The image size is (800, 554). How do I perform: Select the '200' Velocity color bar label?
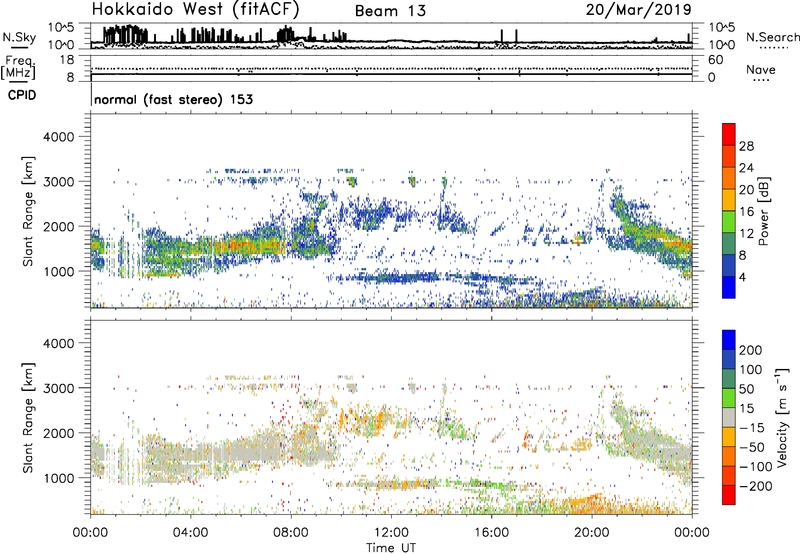pos(751,350)
